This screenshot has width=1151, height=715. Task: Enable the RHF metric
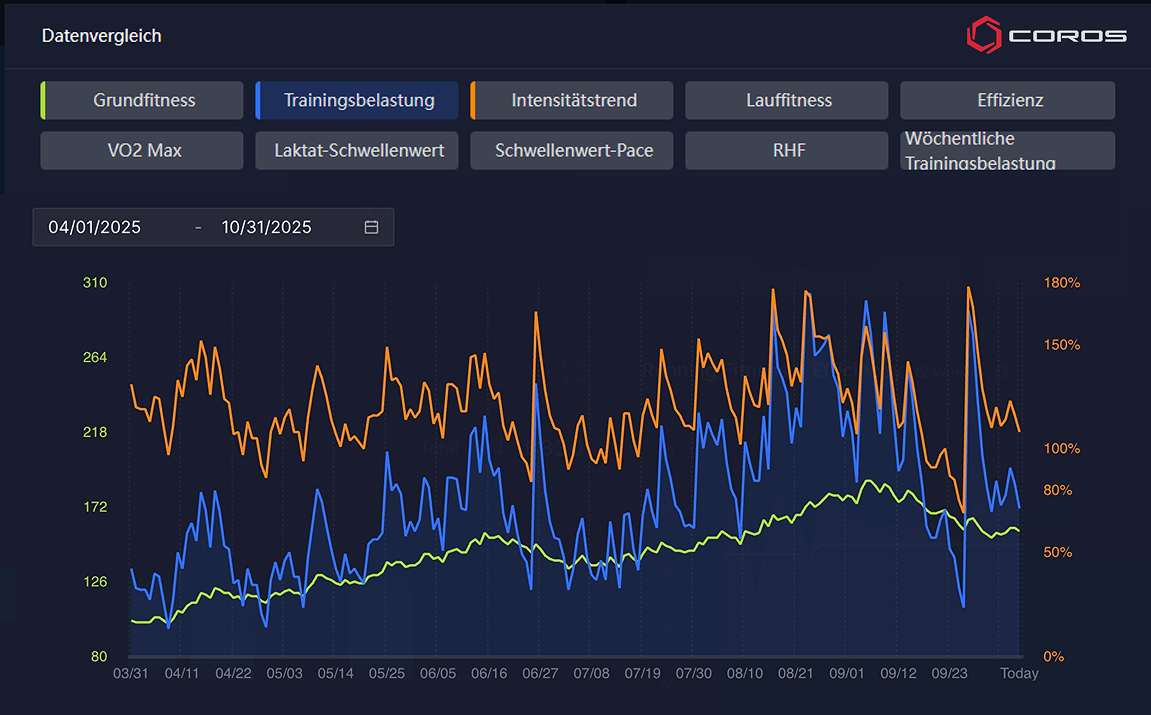coord(788,151)
